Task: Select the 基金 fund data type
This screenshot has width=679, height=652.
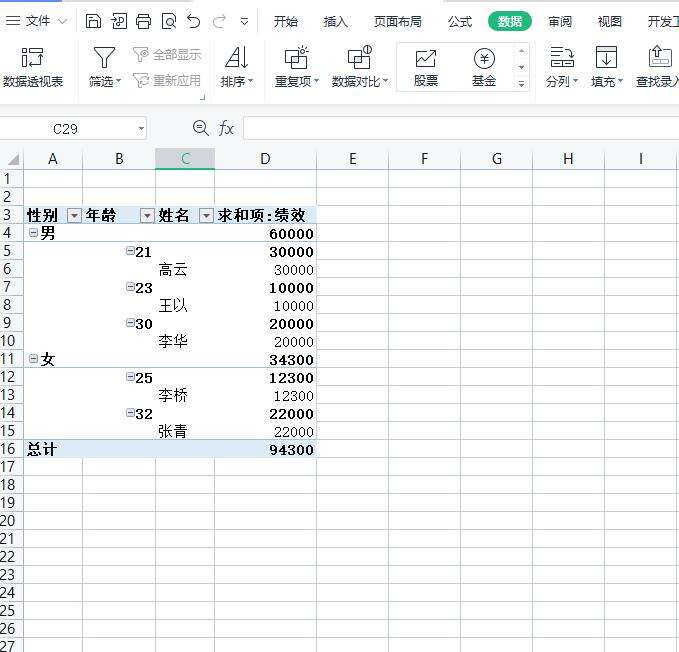Action: pos(484,67)
